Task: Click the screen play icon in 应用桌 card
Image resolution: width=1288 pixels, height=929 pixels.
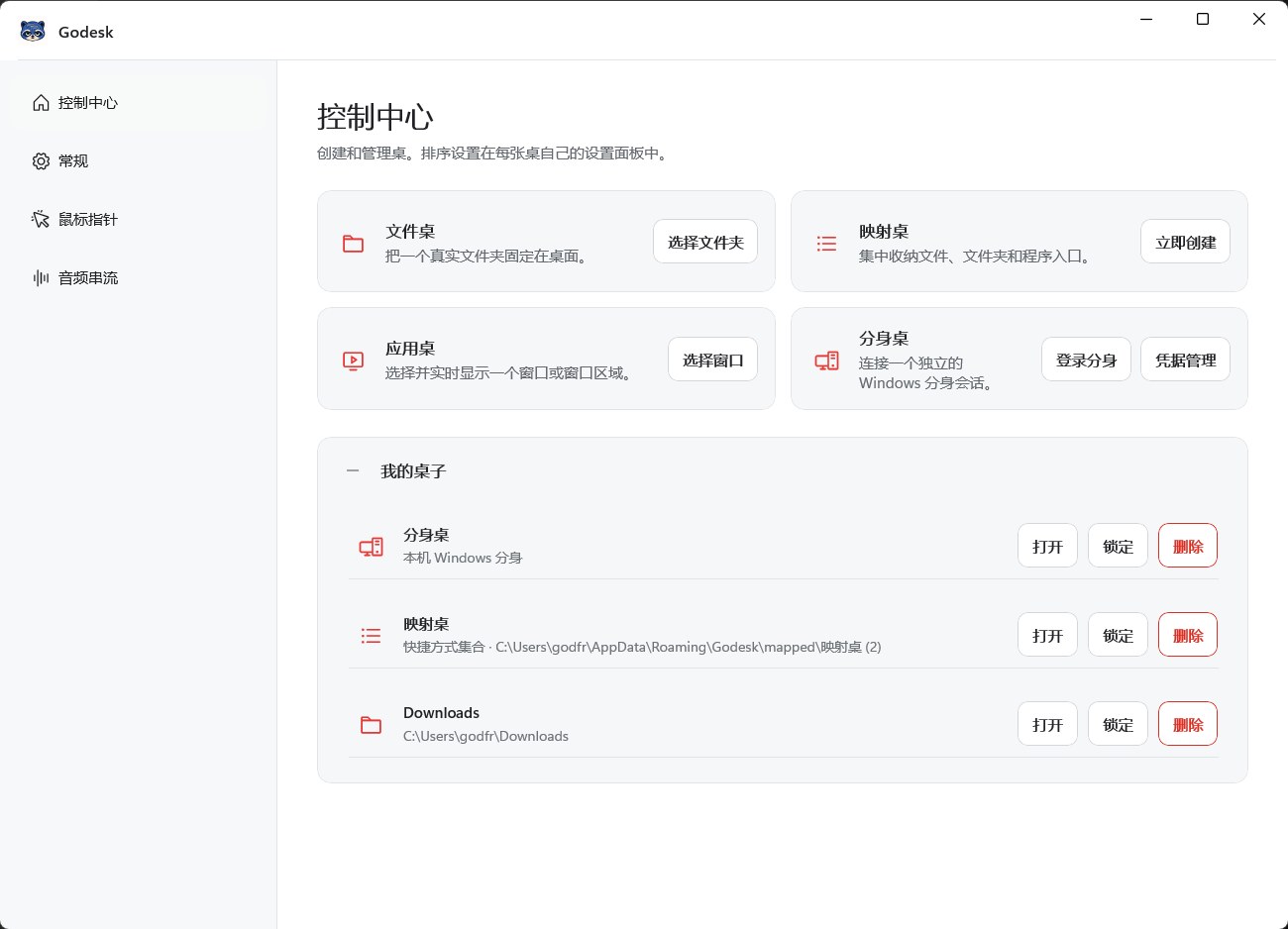Action: click(x=354, y=361)
